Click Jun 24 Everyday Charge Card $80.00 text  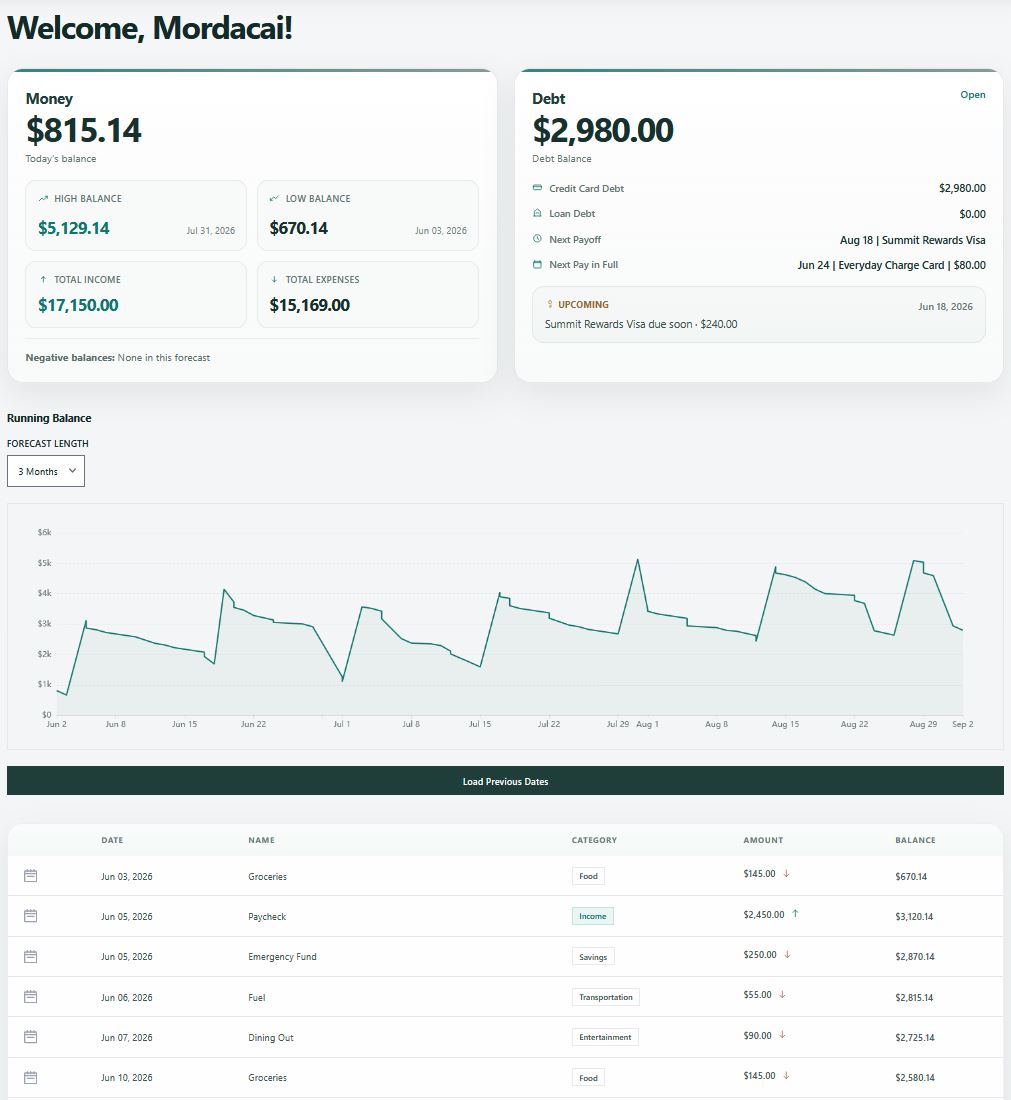(x=891, y=265)
